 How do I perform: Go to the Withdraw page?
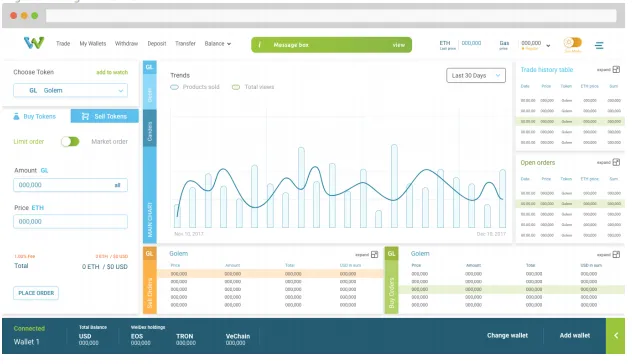click(x=126, y=44)
